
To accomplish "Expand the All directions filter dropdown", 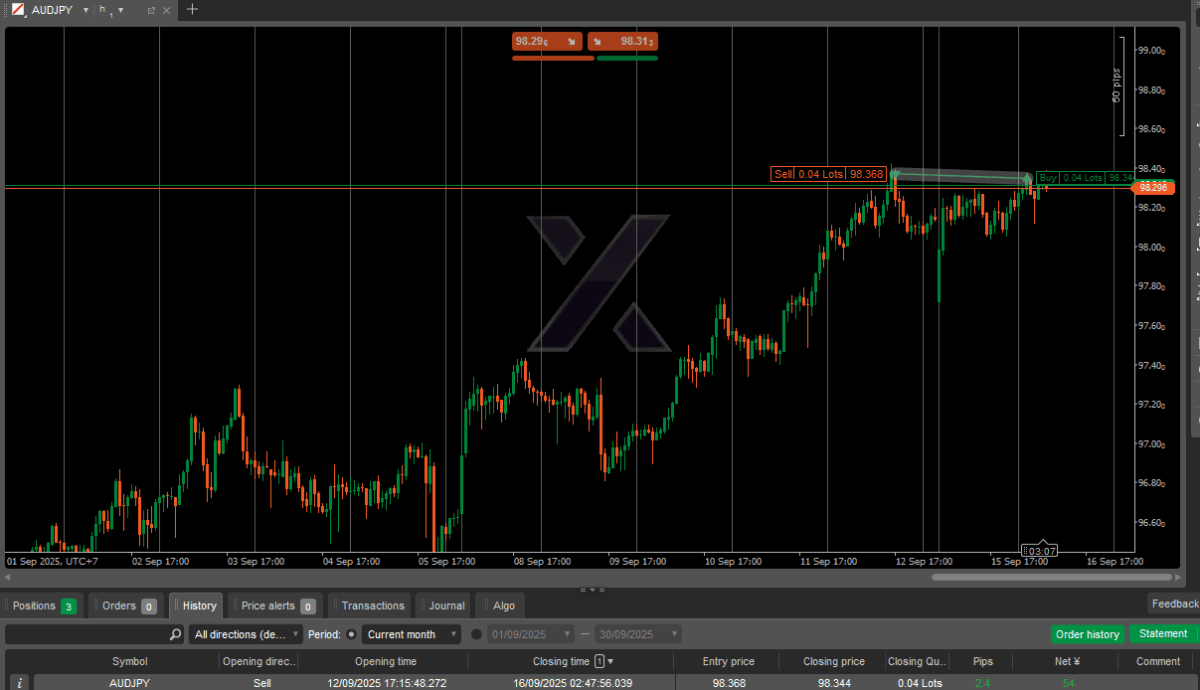I will pos(245,634).
